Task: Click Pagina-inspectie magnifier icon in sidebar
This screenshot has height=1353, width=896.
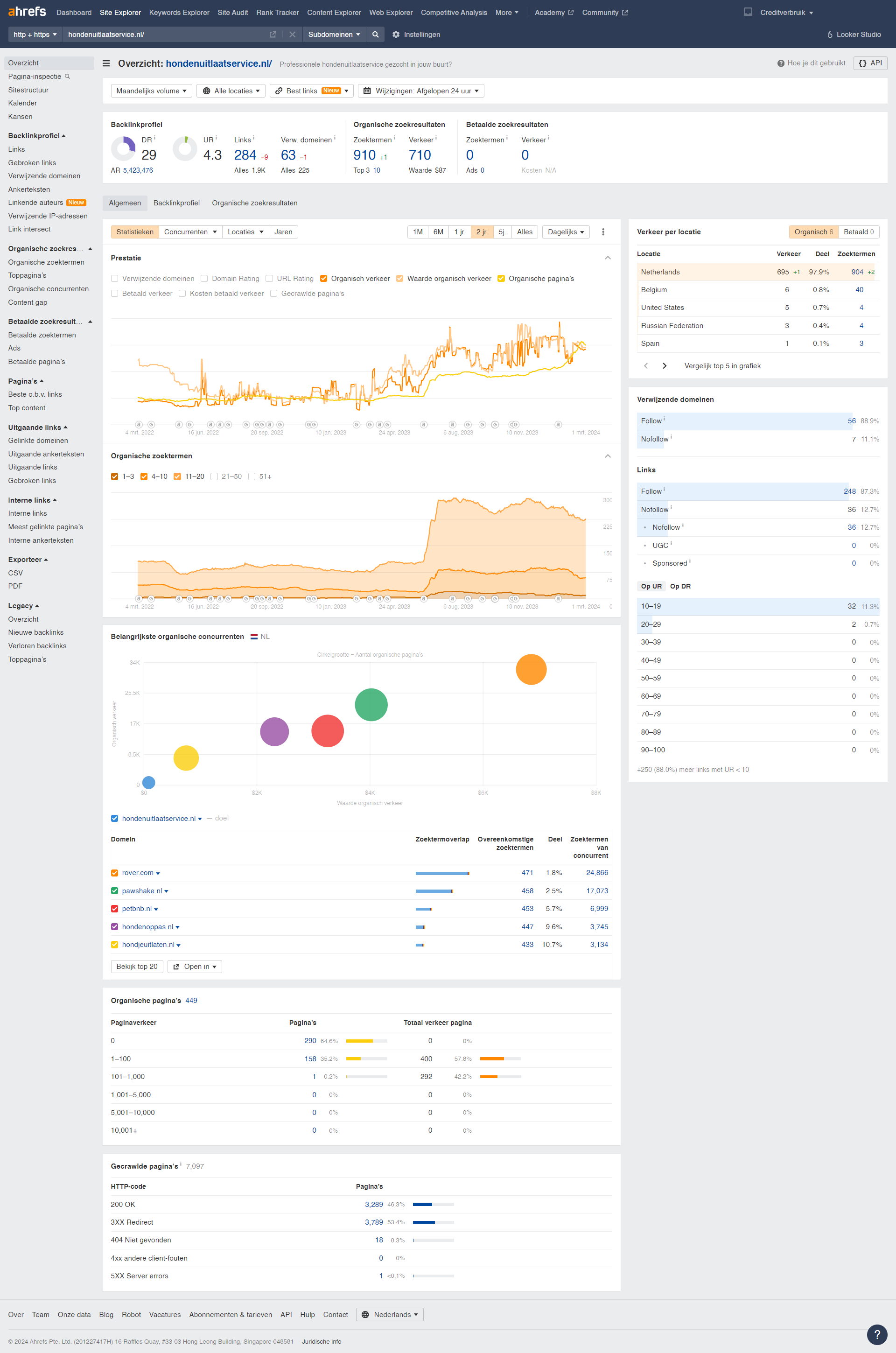Action: (67, 77)
